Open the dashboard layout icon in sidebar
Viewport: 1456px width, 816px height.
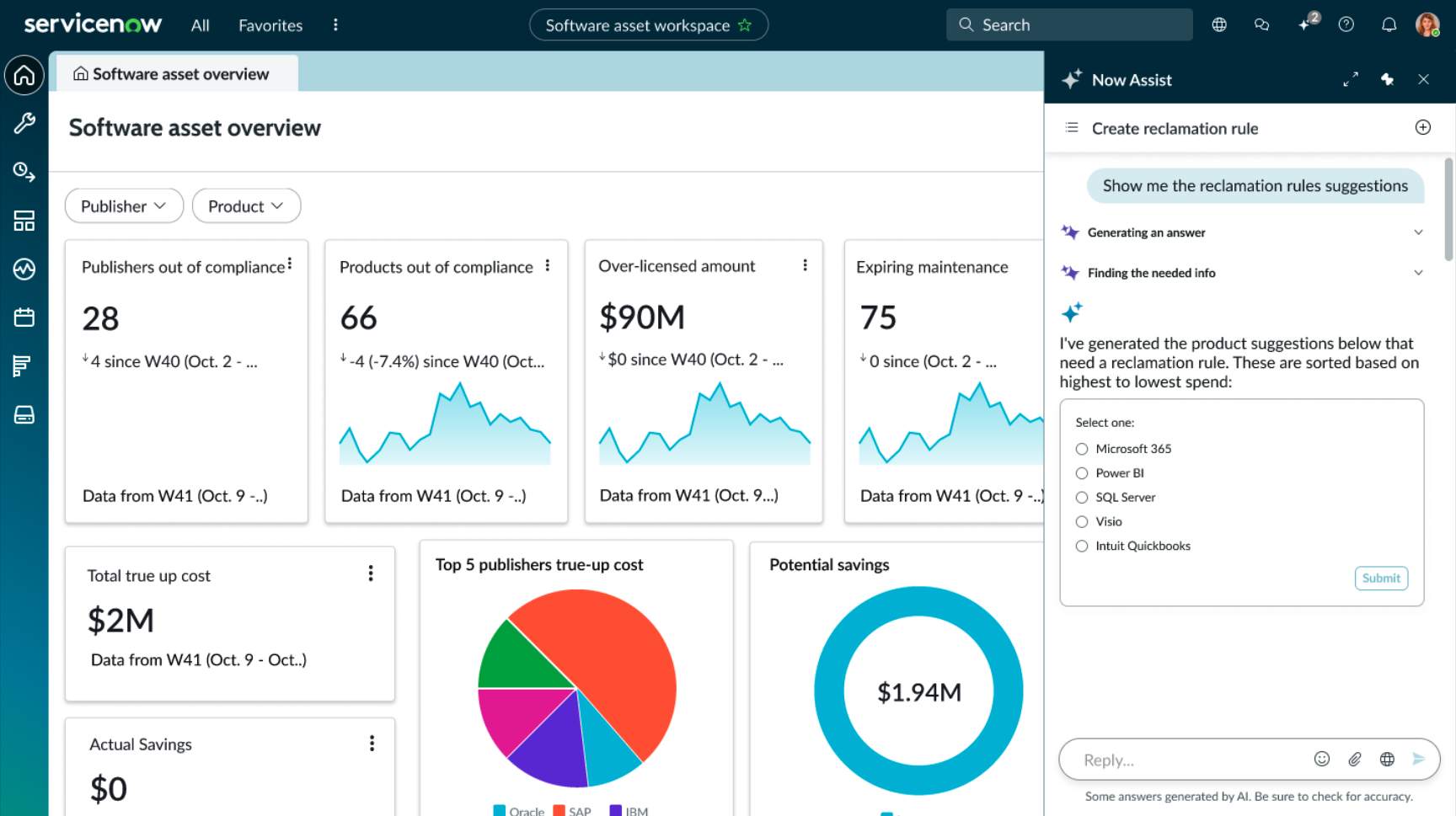click(x=24, y=221)
